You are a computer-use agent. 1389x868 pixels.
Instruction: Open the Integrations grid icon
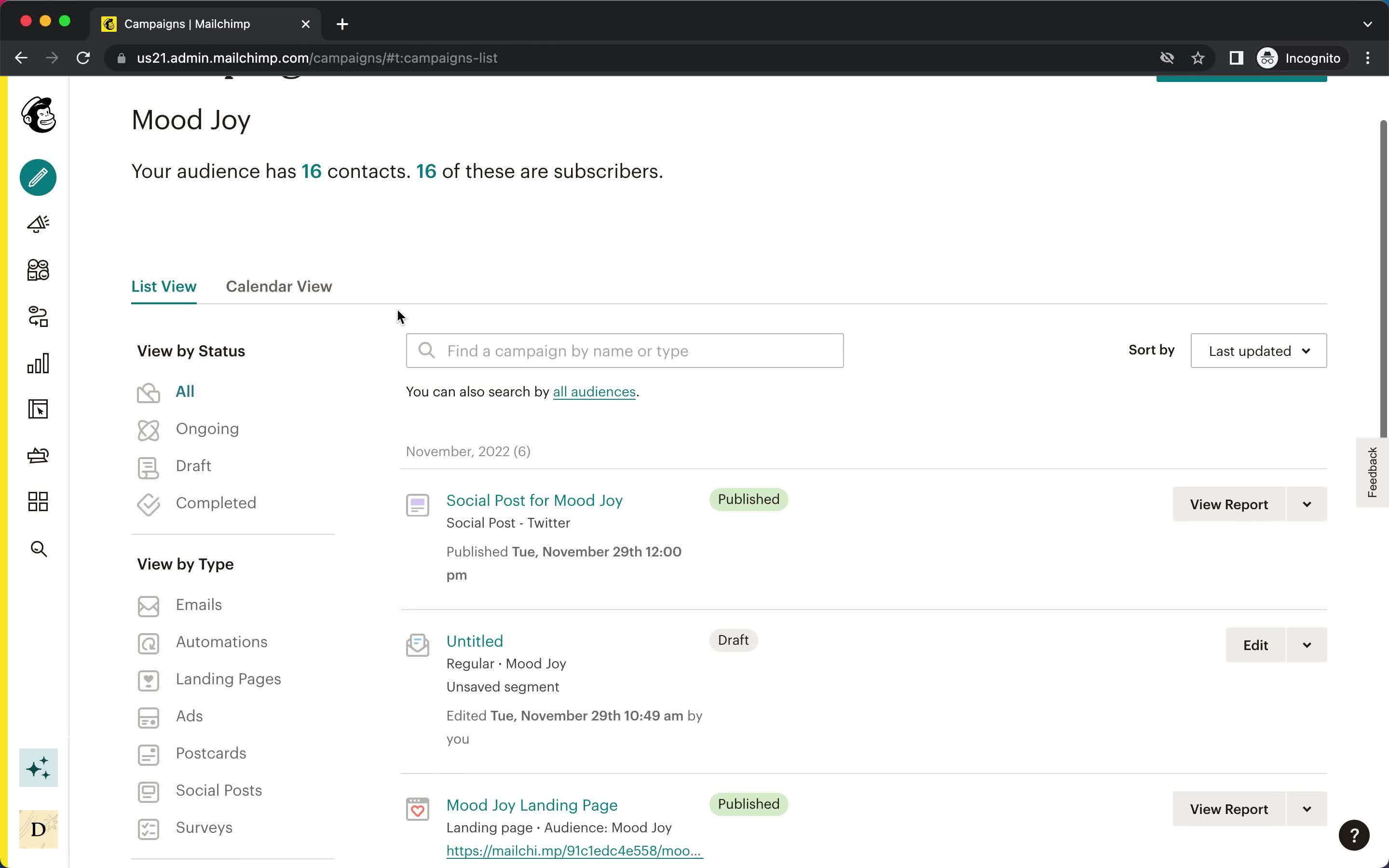click(x=39, y=502)
